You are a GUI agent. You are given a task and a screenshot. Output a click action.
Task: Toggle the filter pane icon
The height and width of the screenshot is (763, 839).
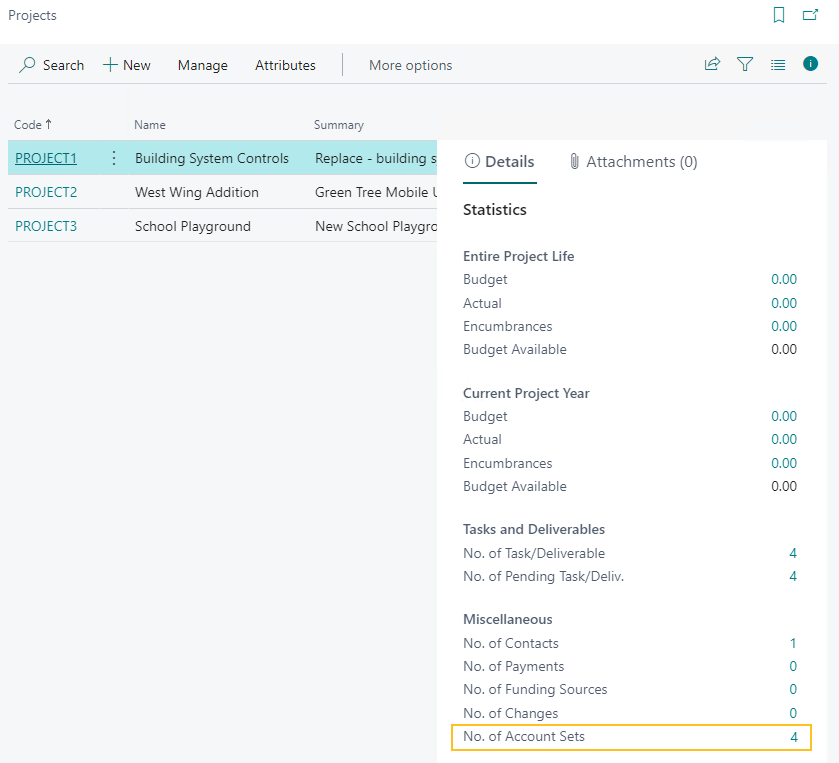point(745,63)
